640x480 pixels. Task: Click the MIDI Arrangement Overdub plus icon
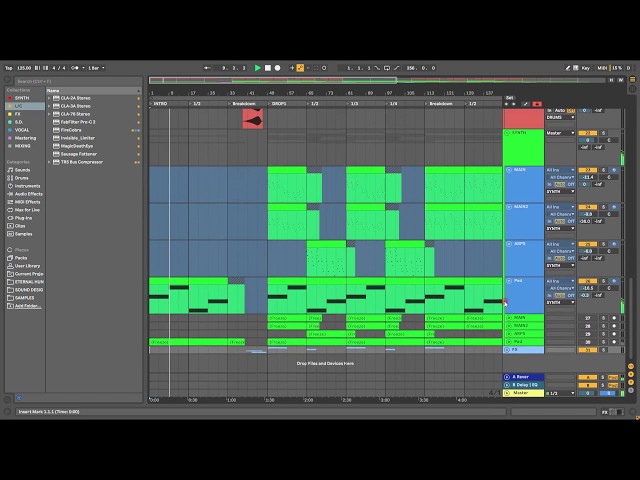point(292,68)
